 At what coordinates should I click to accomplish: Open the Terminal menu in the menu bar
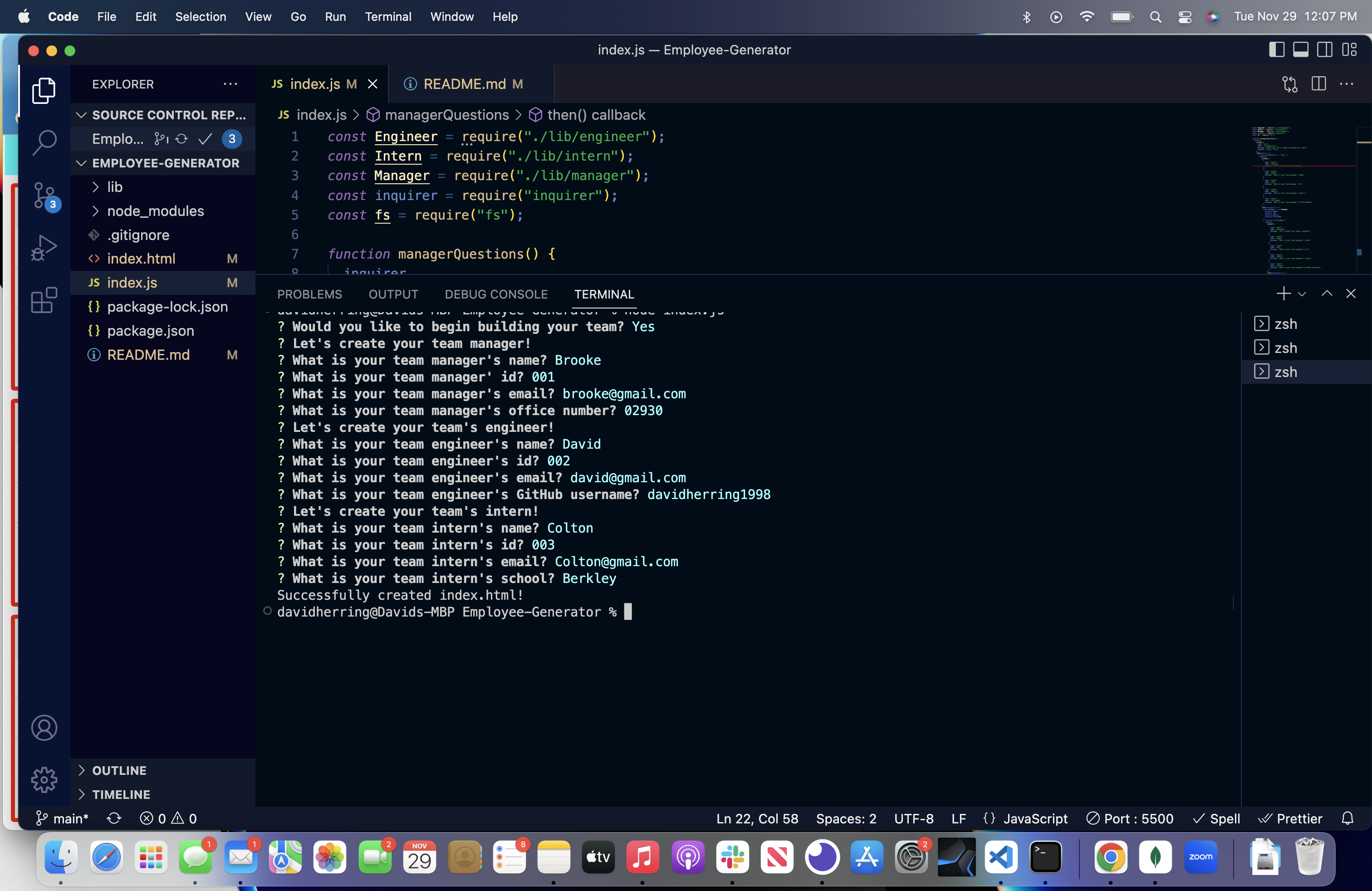(x=388, y=17)
